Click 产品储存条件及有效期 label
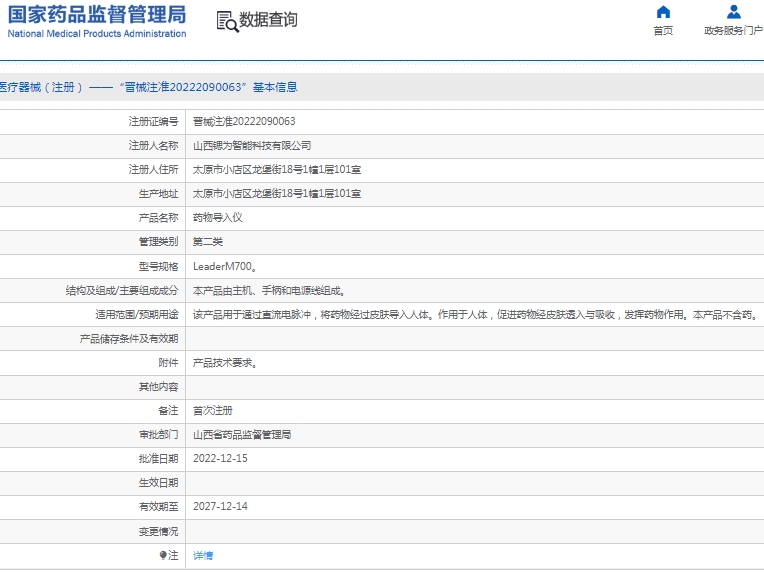The height and width of the screenshot is (572, 764). coord(129,339)
